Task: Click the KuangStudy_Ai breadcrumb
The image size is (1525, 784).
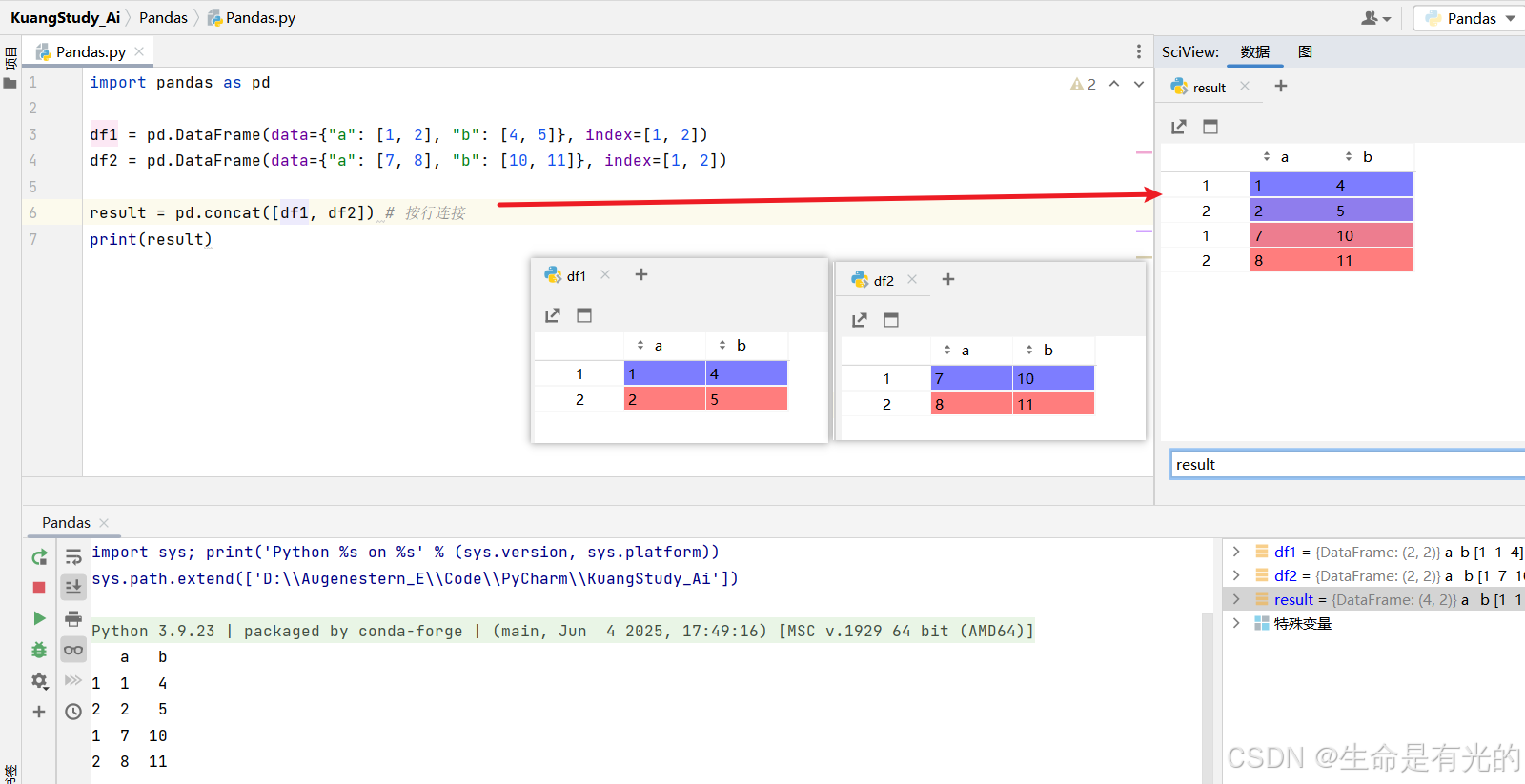Action: pyautogui.click(x=65, y=17)
